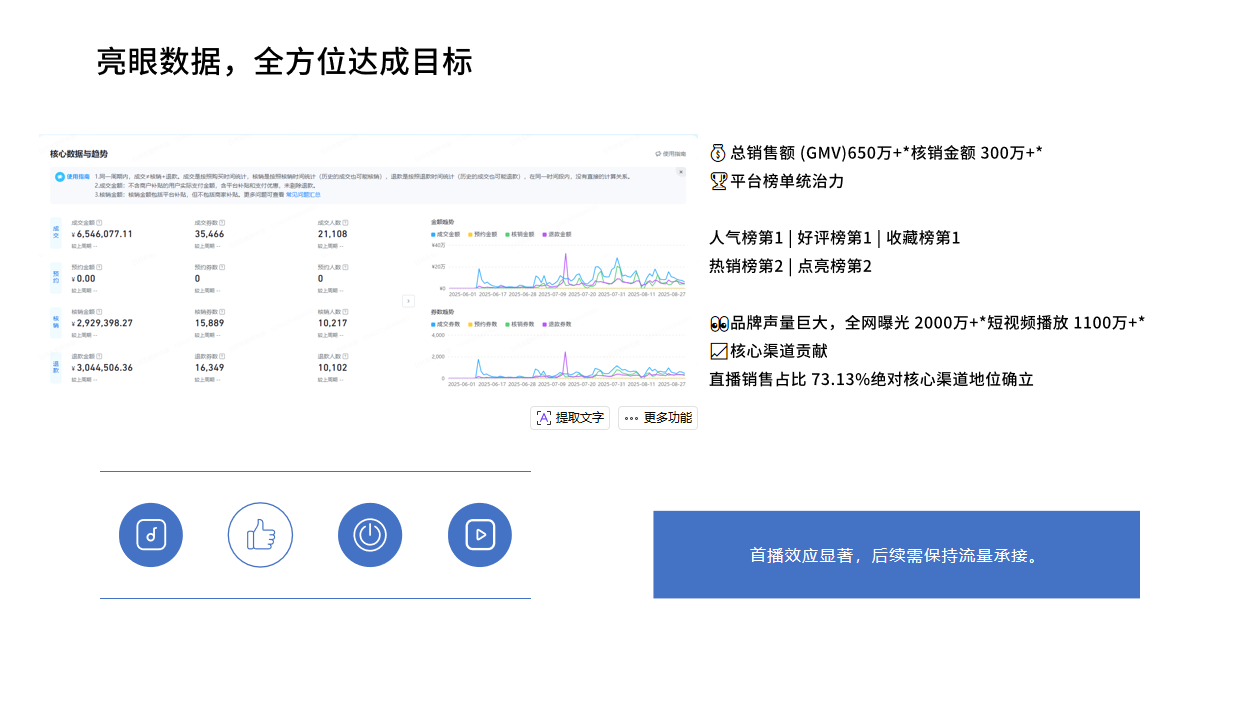Click the info icon beside 预约券数
This screenshot has width=1257, height=701.
pyautogui.click(x=222, y=267)
